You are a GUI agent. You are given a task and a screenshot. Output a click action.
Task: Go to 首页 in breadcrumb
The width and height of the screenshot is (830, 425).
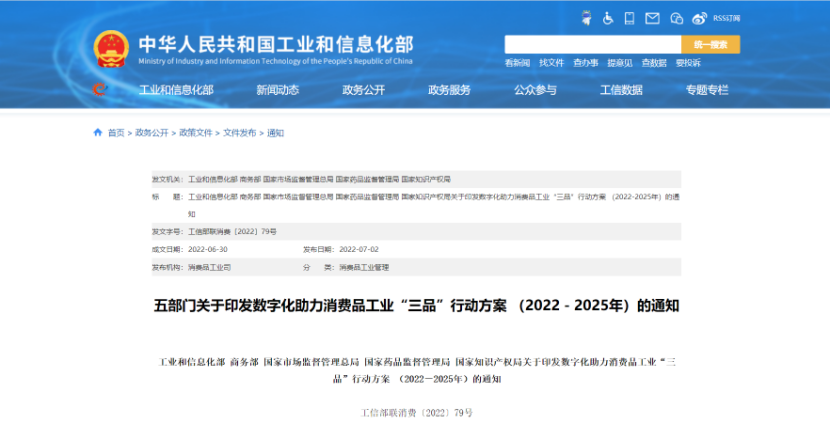[x=116, y=133]
